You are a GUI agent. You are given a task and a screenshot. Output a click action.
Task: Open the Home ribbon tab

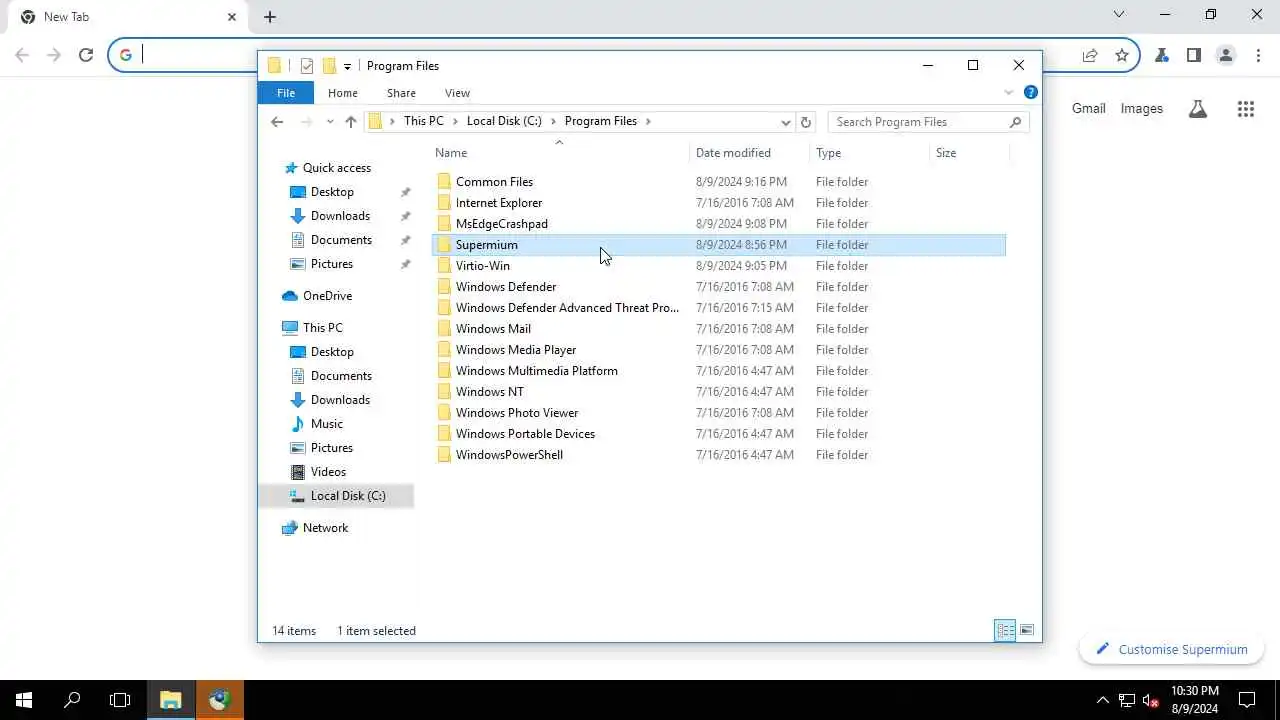point(343,93)
